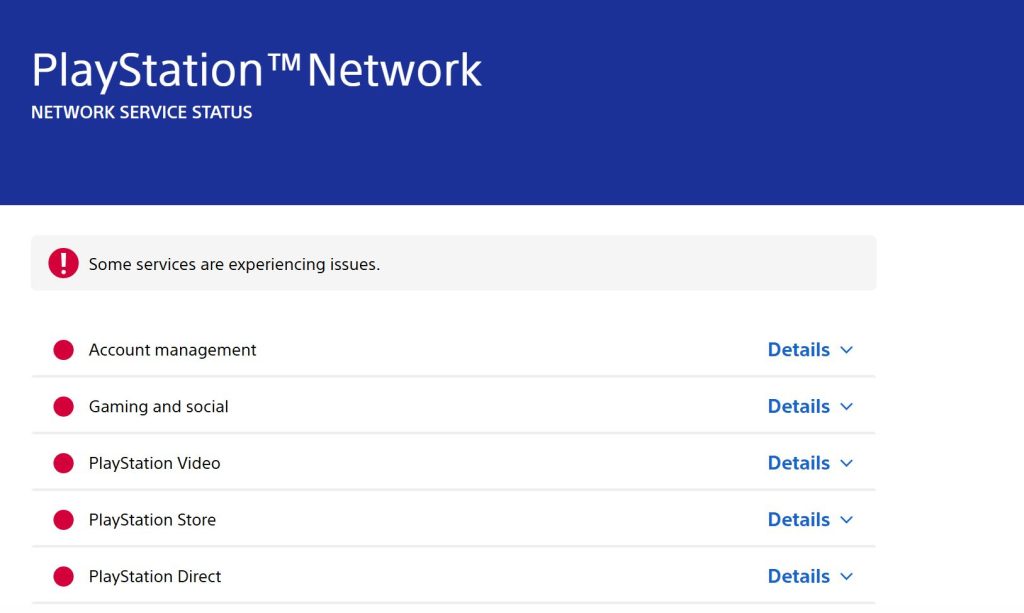
Task: Open the PlayStation Direct details chevron
Action: 845,577
